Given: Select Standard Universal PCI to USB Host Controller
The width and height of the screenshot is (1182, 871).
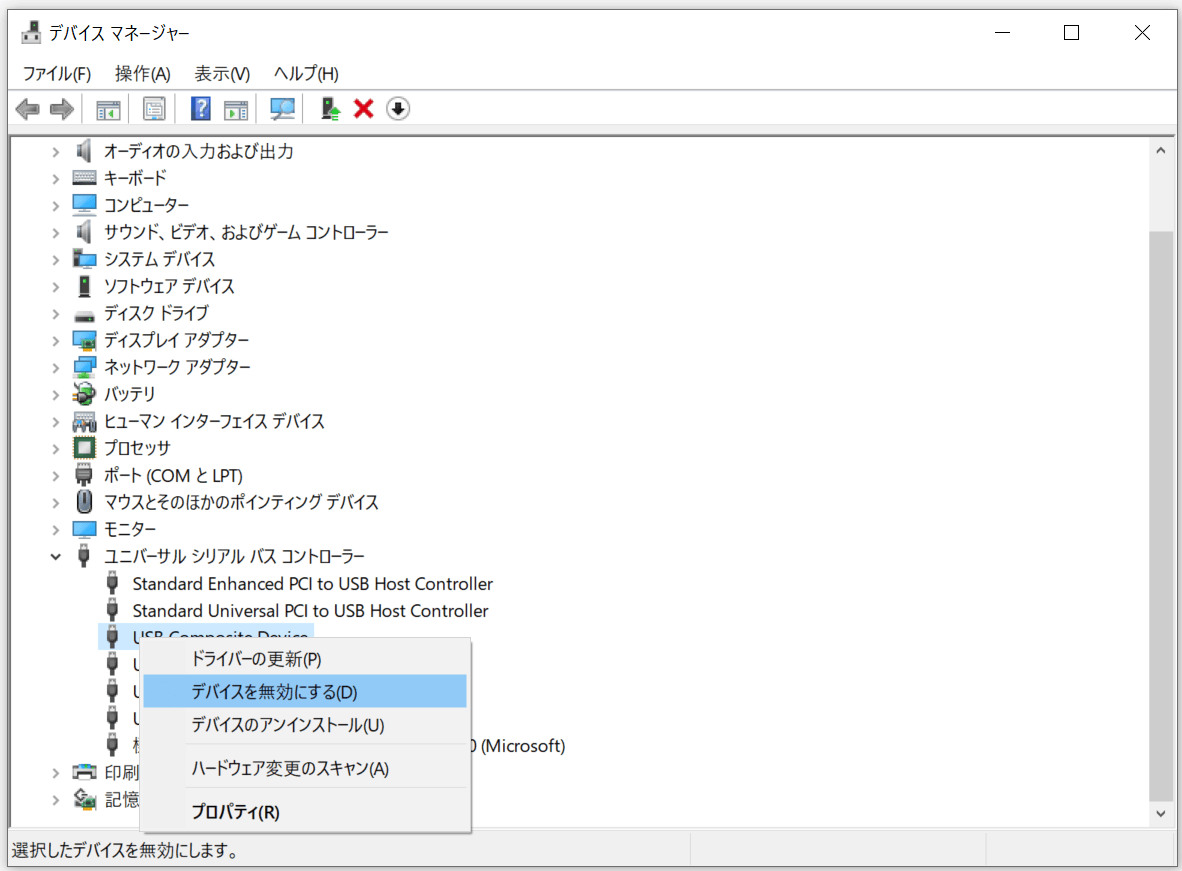Looking at the screenshot, I should coord(311,611).
